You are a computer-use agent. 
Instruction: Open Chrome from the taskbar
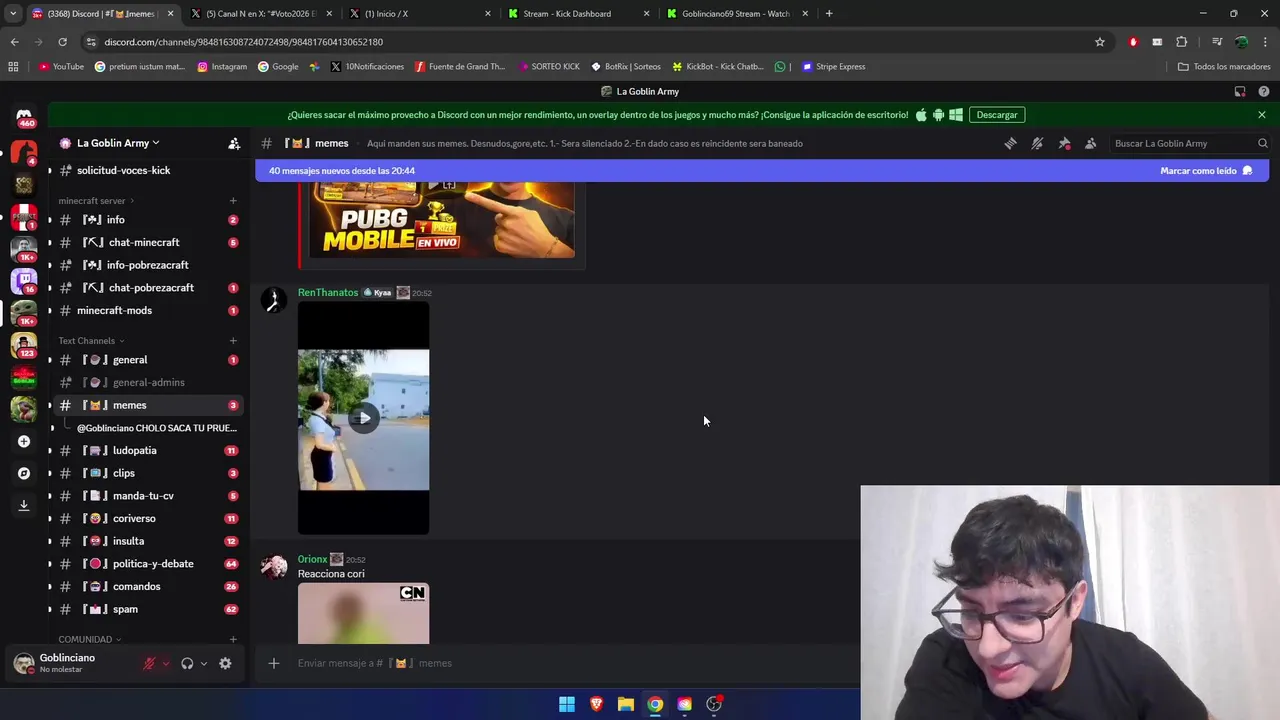(655, 704)
